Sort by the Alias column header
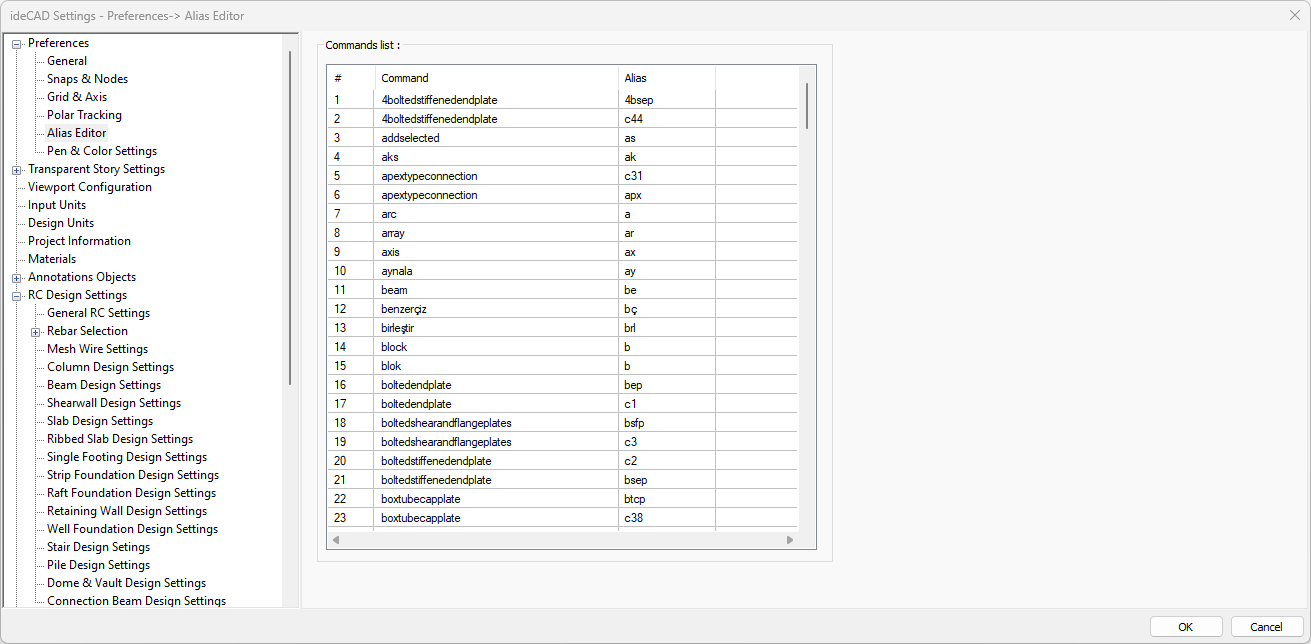1311x644 pixels. point(667,78)
